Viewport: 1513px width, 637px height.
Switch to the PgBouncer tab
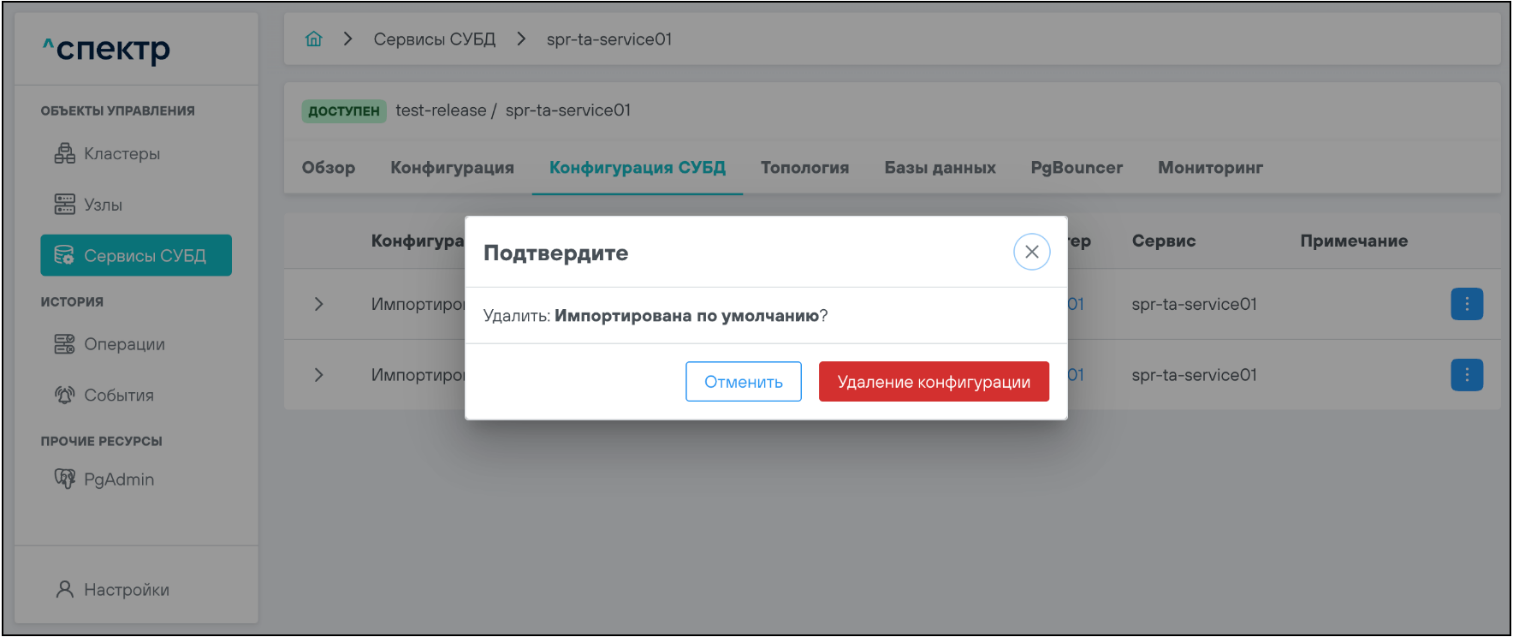pos(1076,168)
